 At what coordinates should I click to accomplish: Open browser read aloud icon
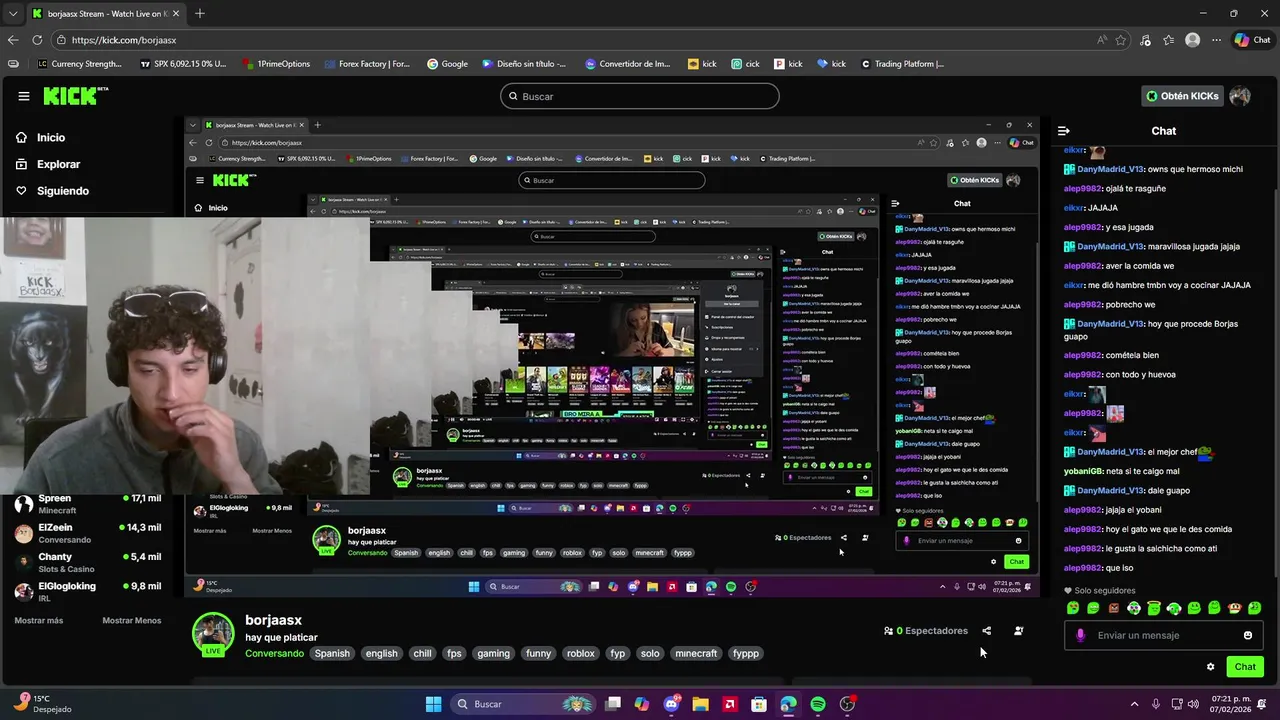click(1102, 40)
